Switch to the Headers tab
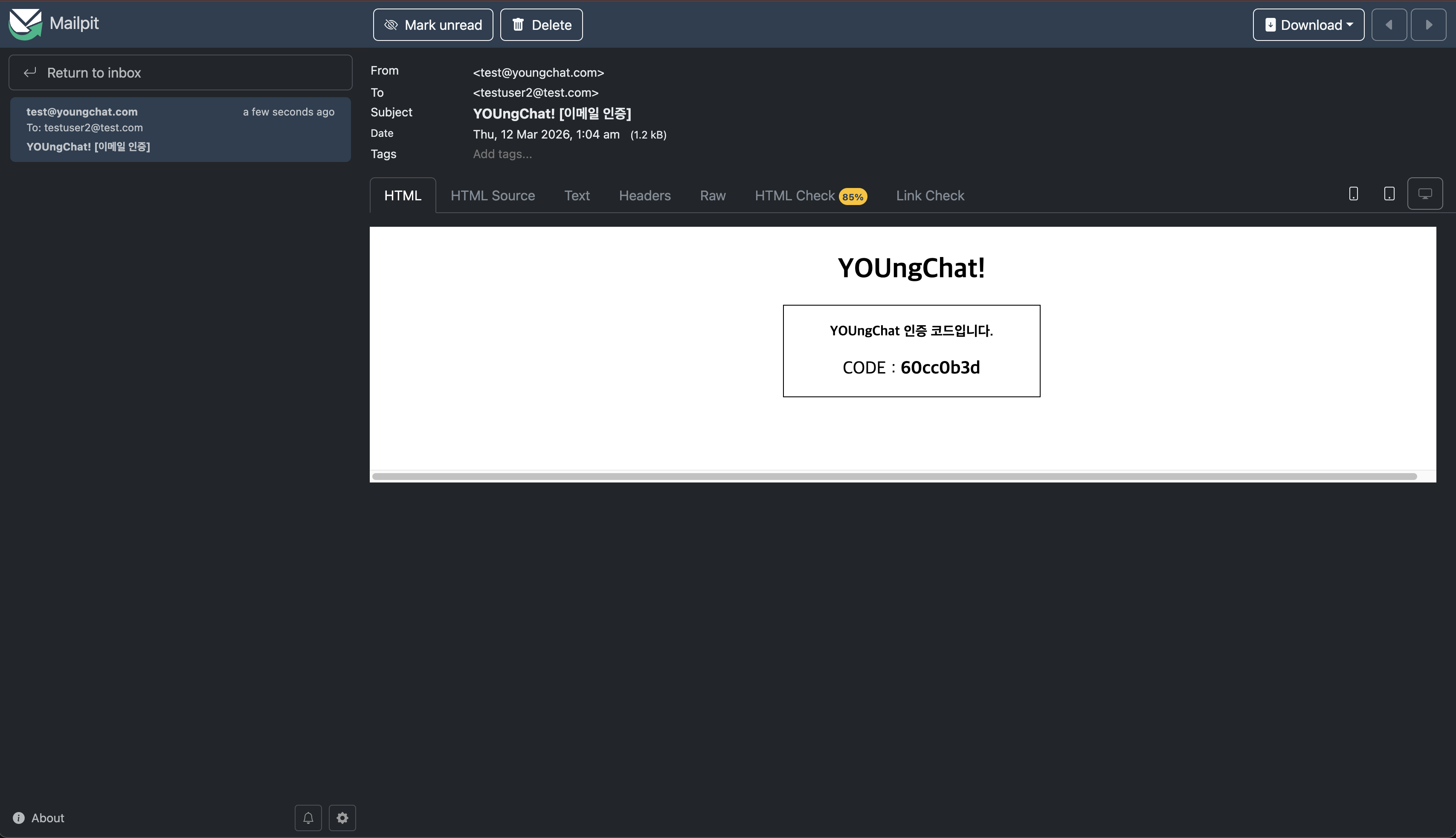 (x=645, y=196)
